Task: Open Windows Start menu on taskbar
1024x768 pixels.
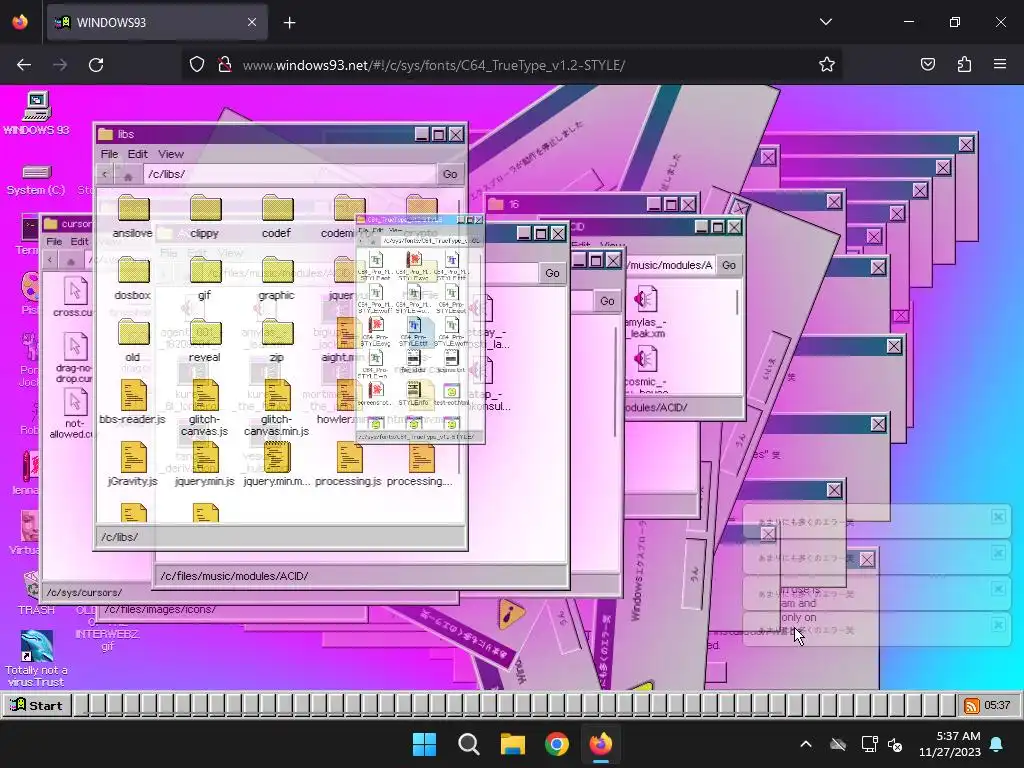Action: (424, 744)
